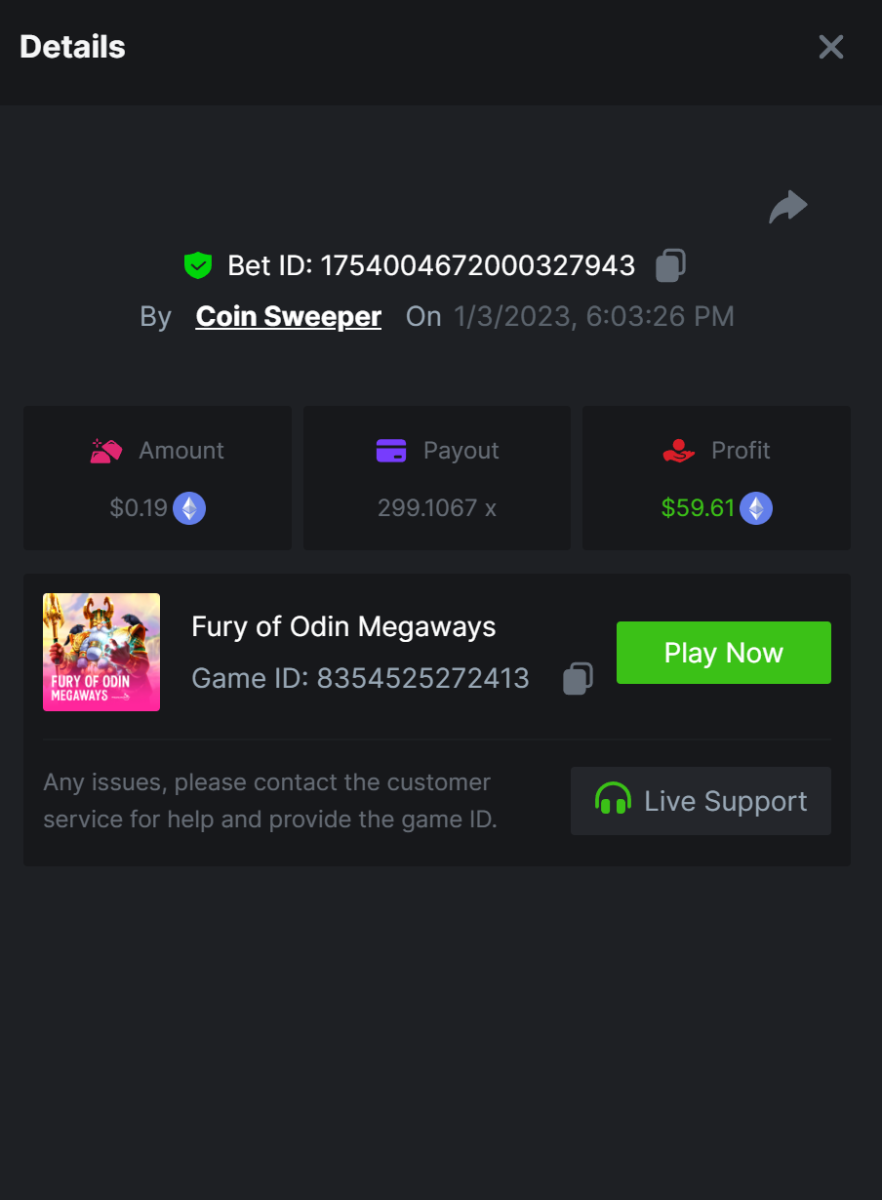Image resolution: width=882 pixels, height=1200 pixels.
Task: Click the 299.1067 x payout value
Action: click(x=437, y=508)
